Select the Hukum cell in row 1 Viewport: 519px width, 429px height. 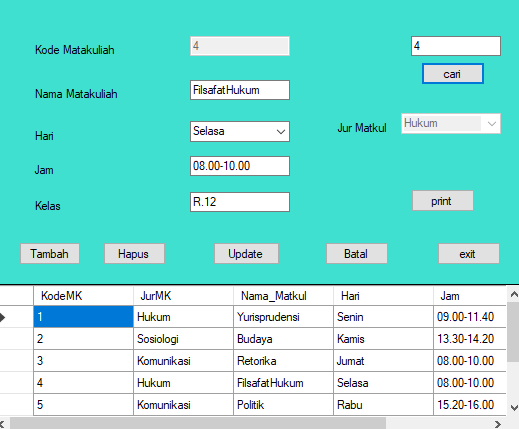click(x=183, y=317)
